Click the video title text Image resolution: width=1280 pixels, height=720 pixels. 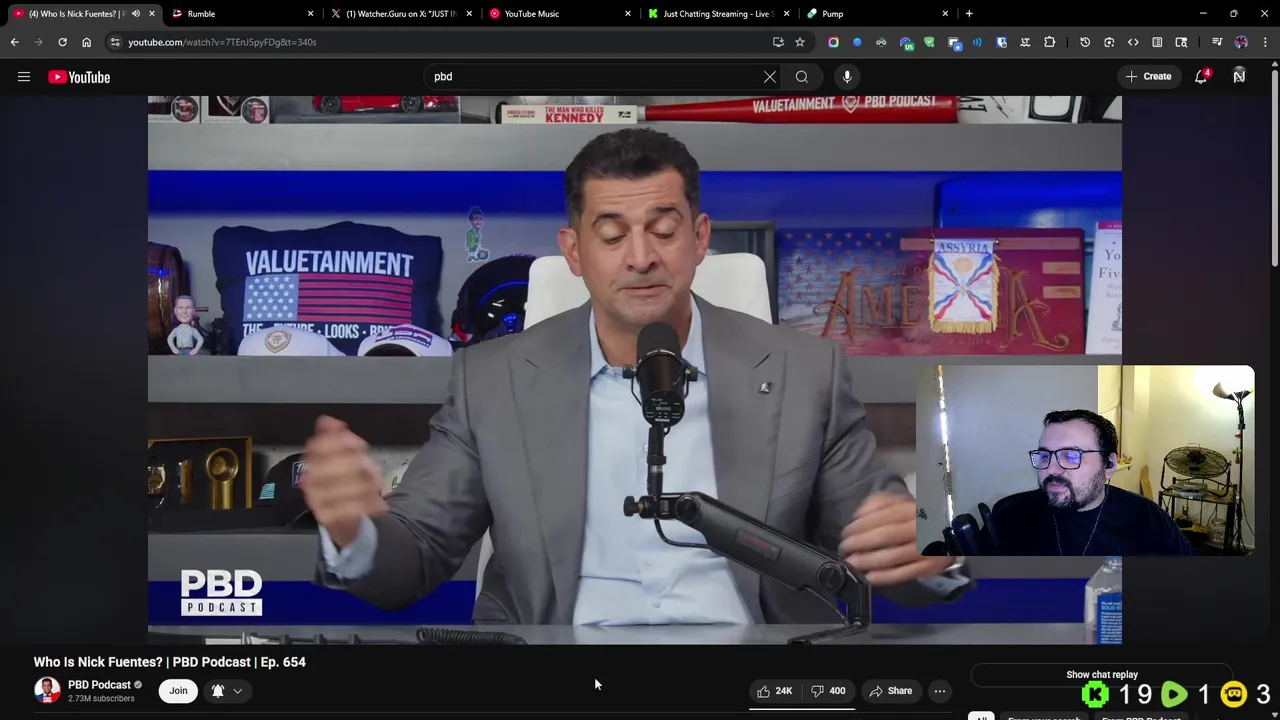[x=170, y=662]
